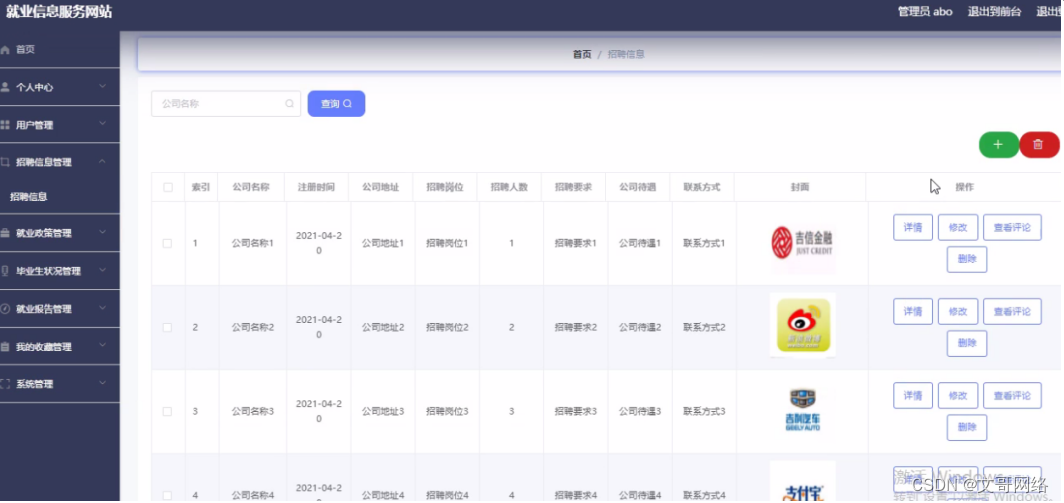Toggle the select-all checkbox in the table header
The width and height of the screenshot is (1064, 503).
(168, 187)
